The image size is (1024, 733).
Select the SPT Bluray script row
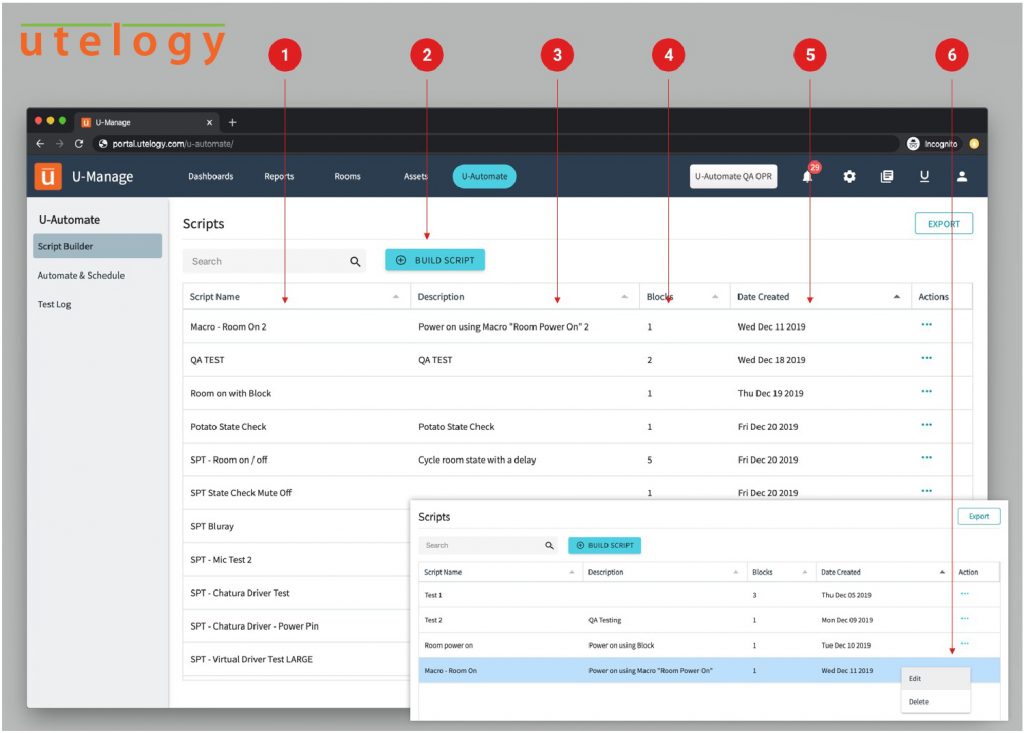tap(296, 527)
